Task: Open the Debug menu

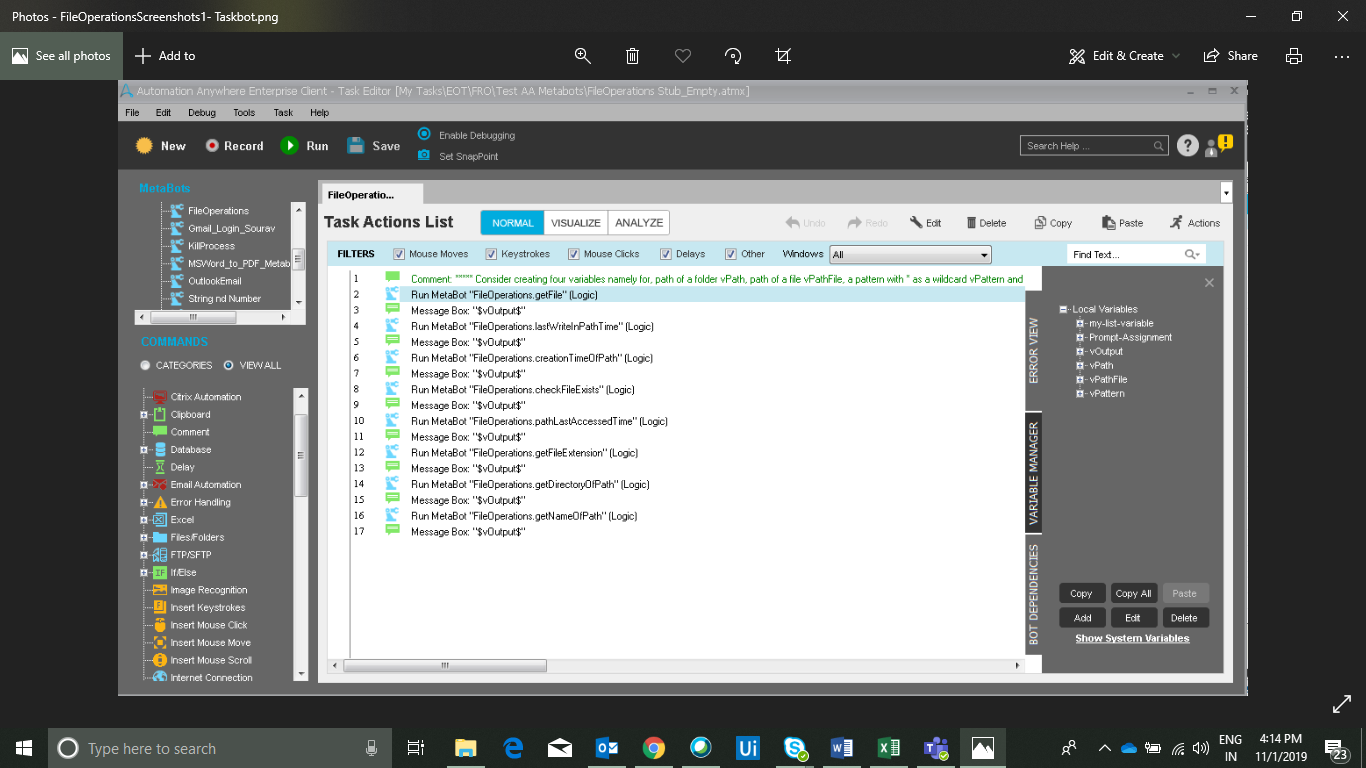Action: [x=201, y=113]
